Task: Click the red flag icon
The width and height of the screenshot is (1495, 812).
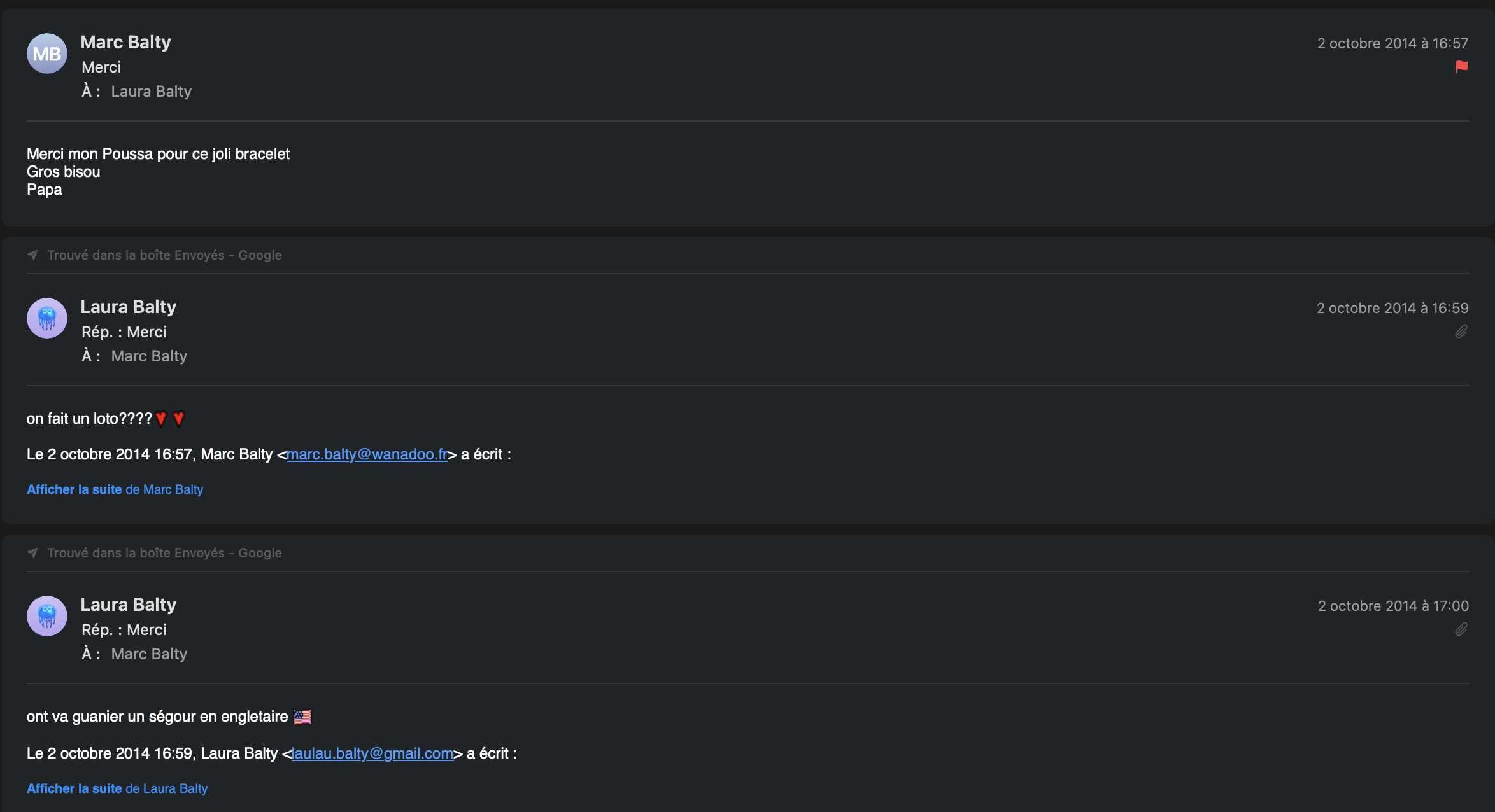Action: tap(1461, 67)
